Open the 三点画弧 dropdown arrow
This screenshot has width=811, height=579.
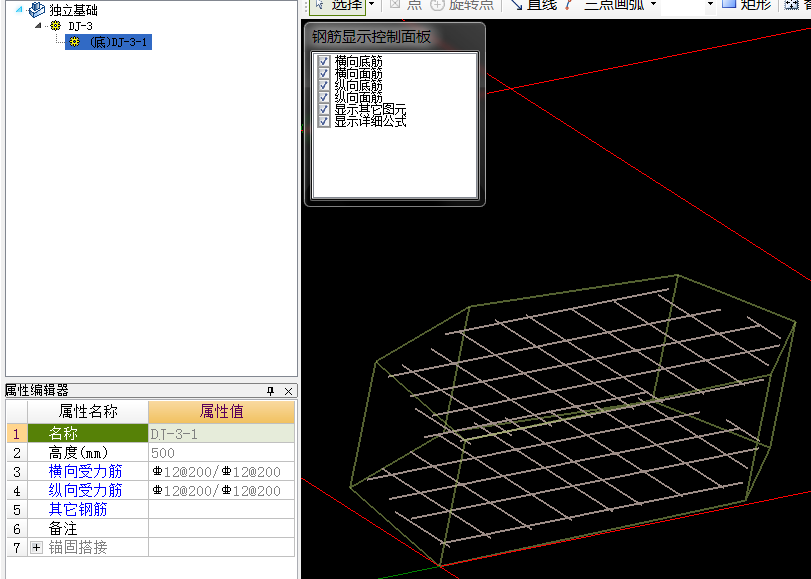[x=654, y=5]
